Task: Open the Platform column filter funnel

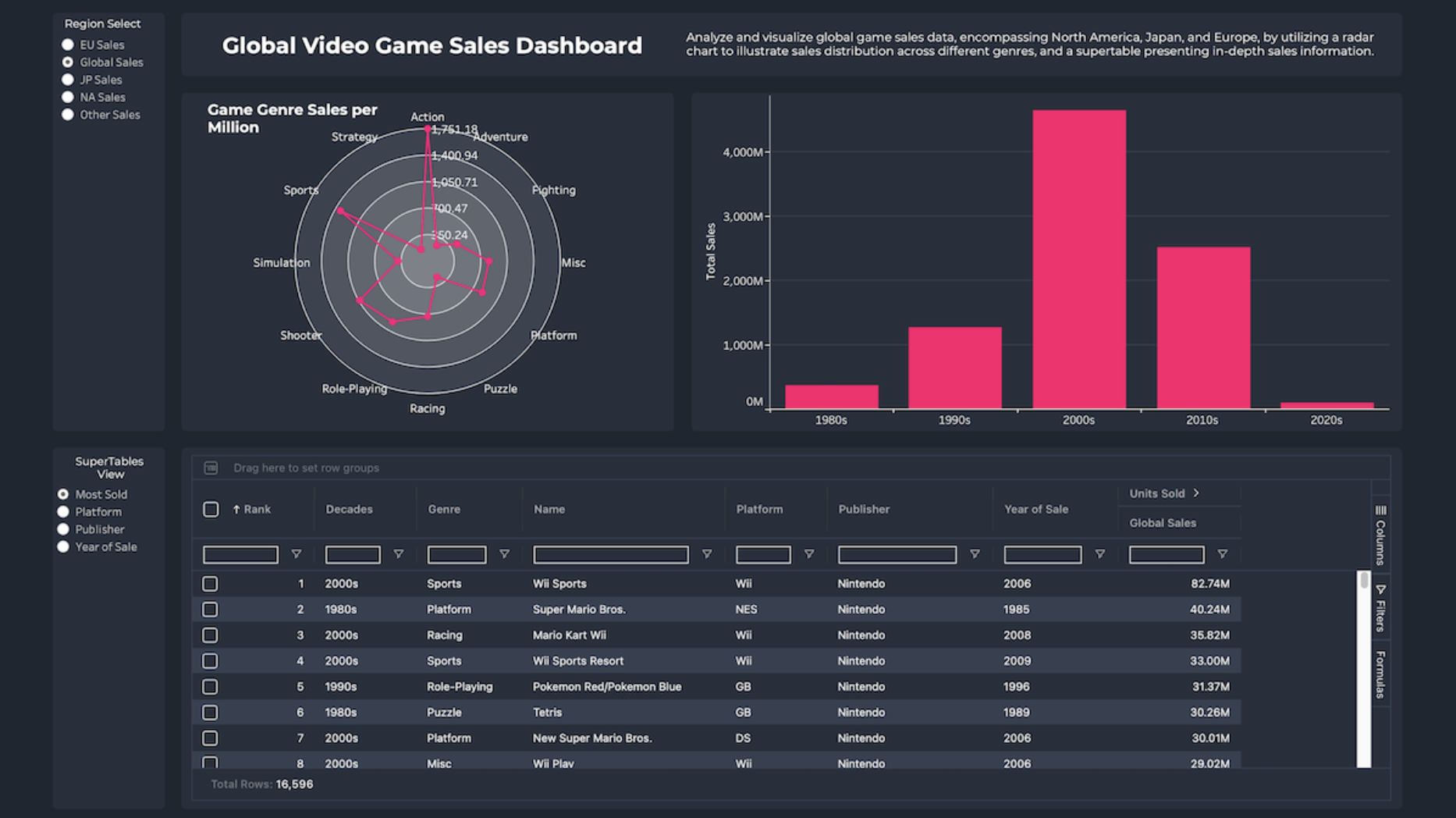Action: point(808,554)
